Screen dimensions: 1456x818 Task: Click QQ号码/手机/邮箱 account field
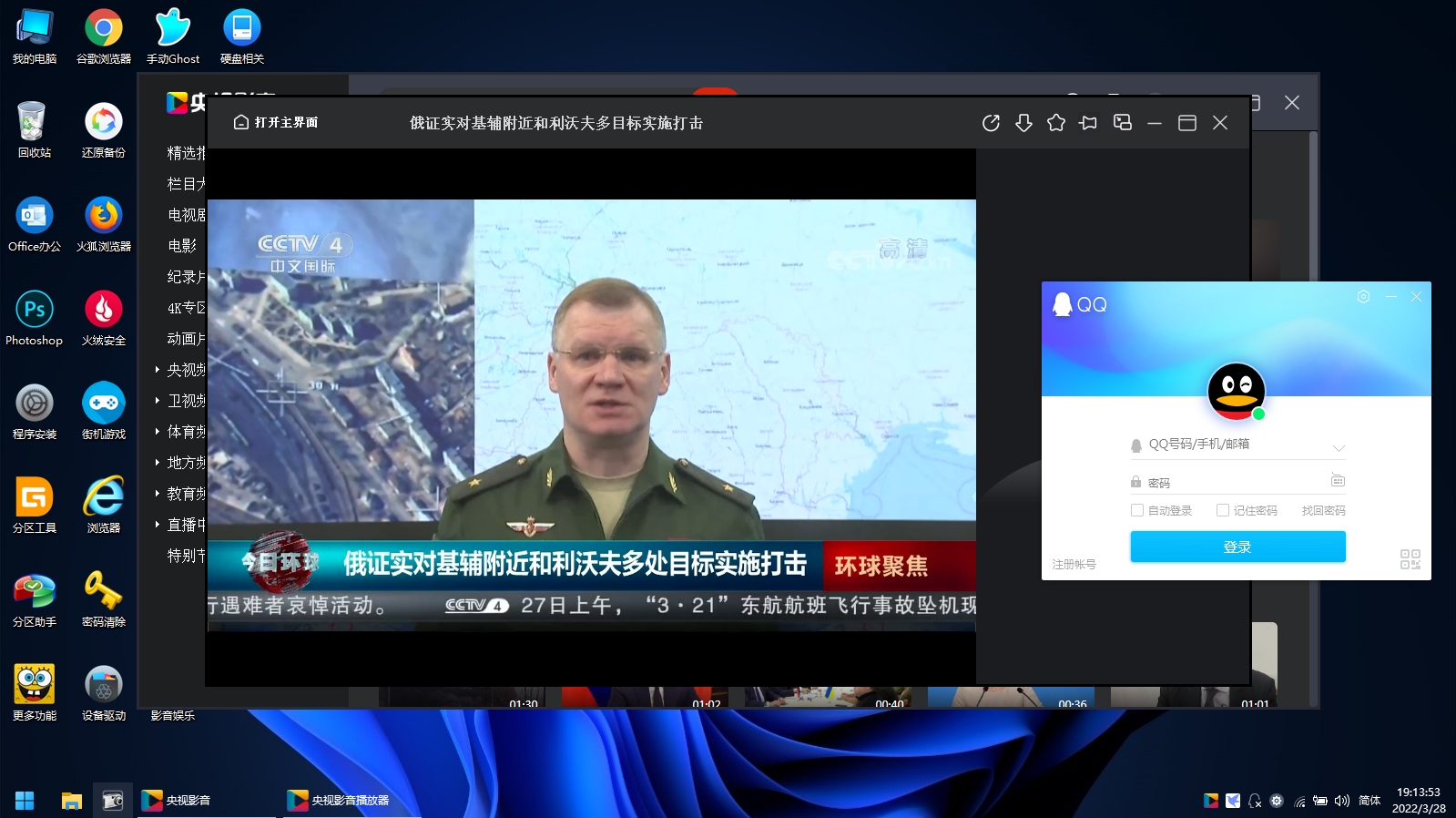[x=1237, y=445]
